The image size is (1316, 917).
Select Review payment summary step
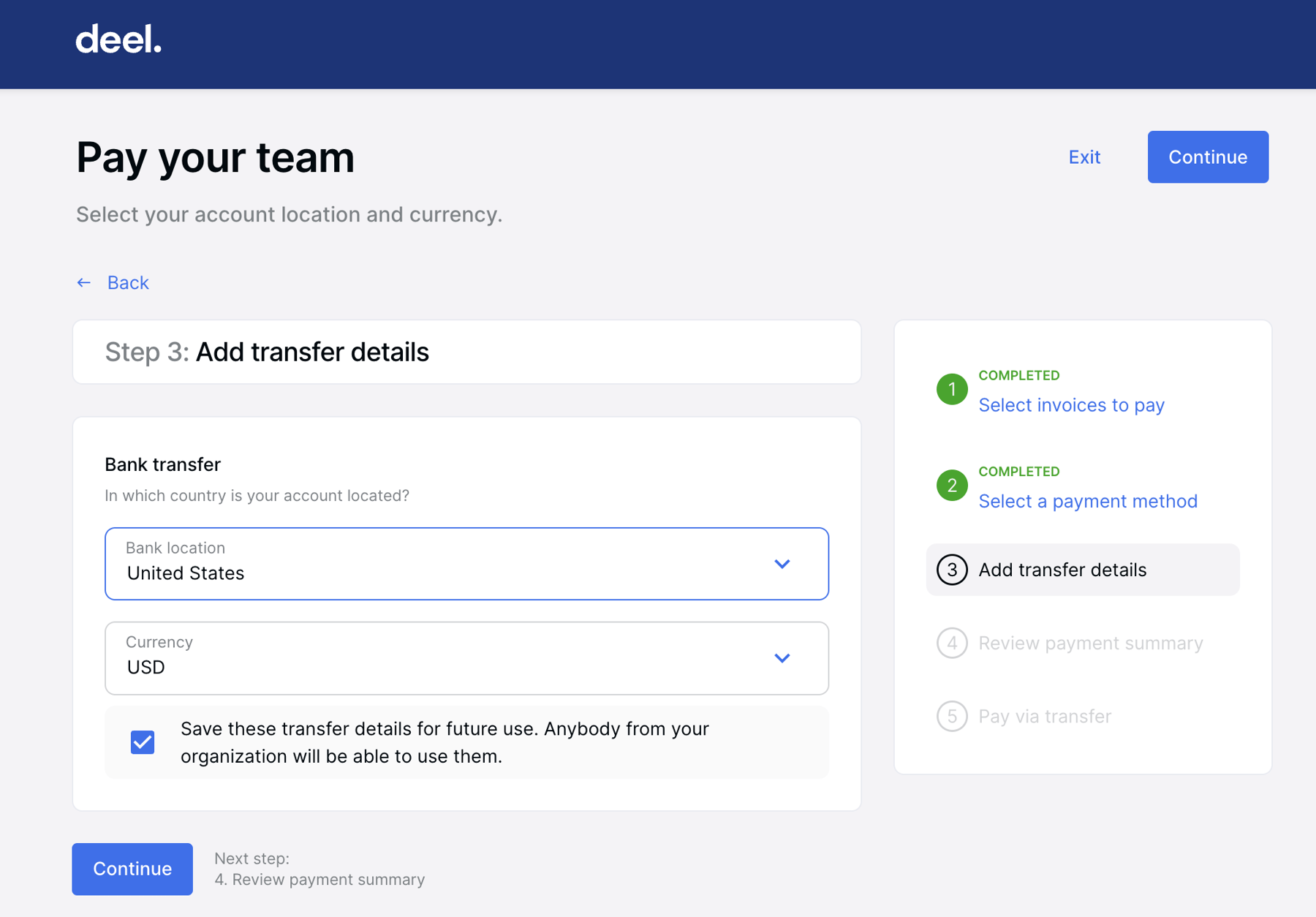coord(1090,643)
